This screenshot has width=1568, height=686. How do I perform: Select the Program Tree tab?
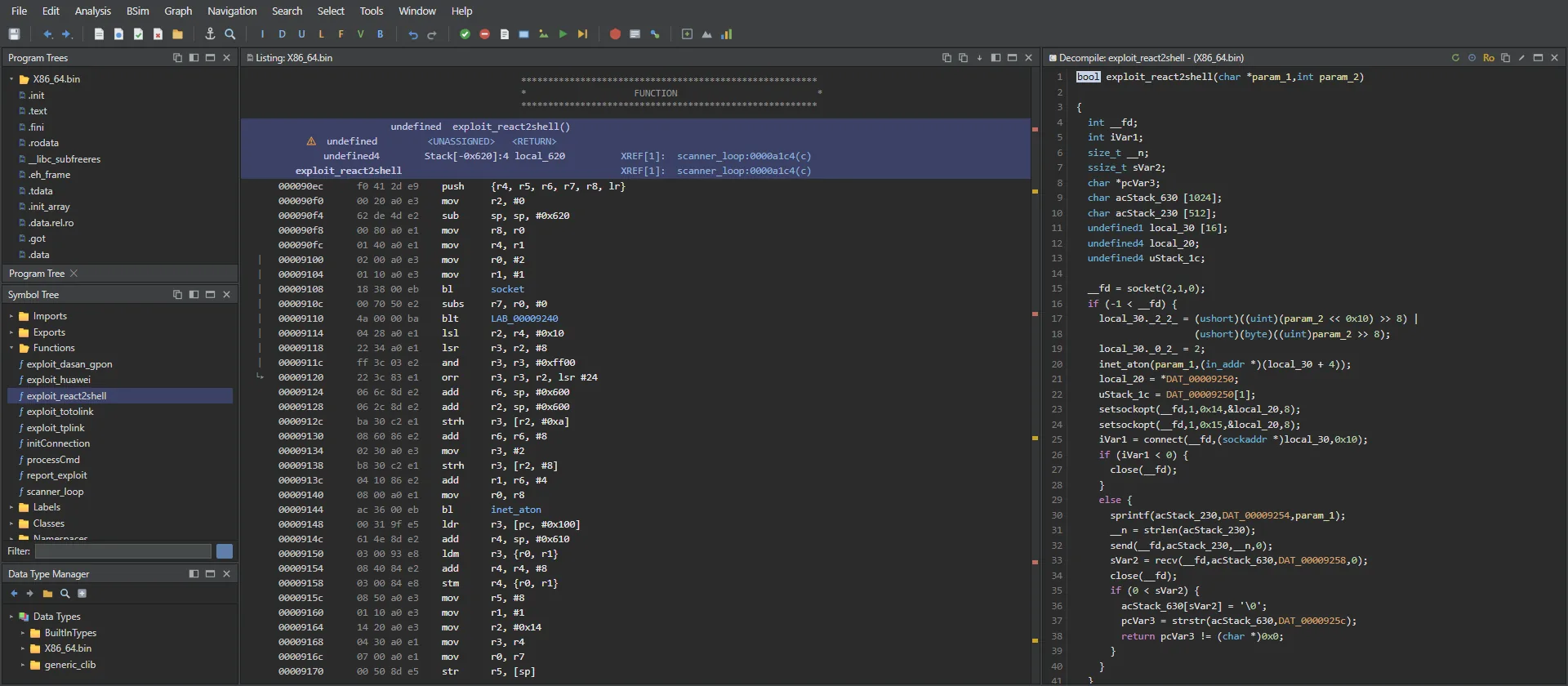tap(37, 274)
